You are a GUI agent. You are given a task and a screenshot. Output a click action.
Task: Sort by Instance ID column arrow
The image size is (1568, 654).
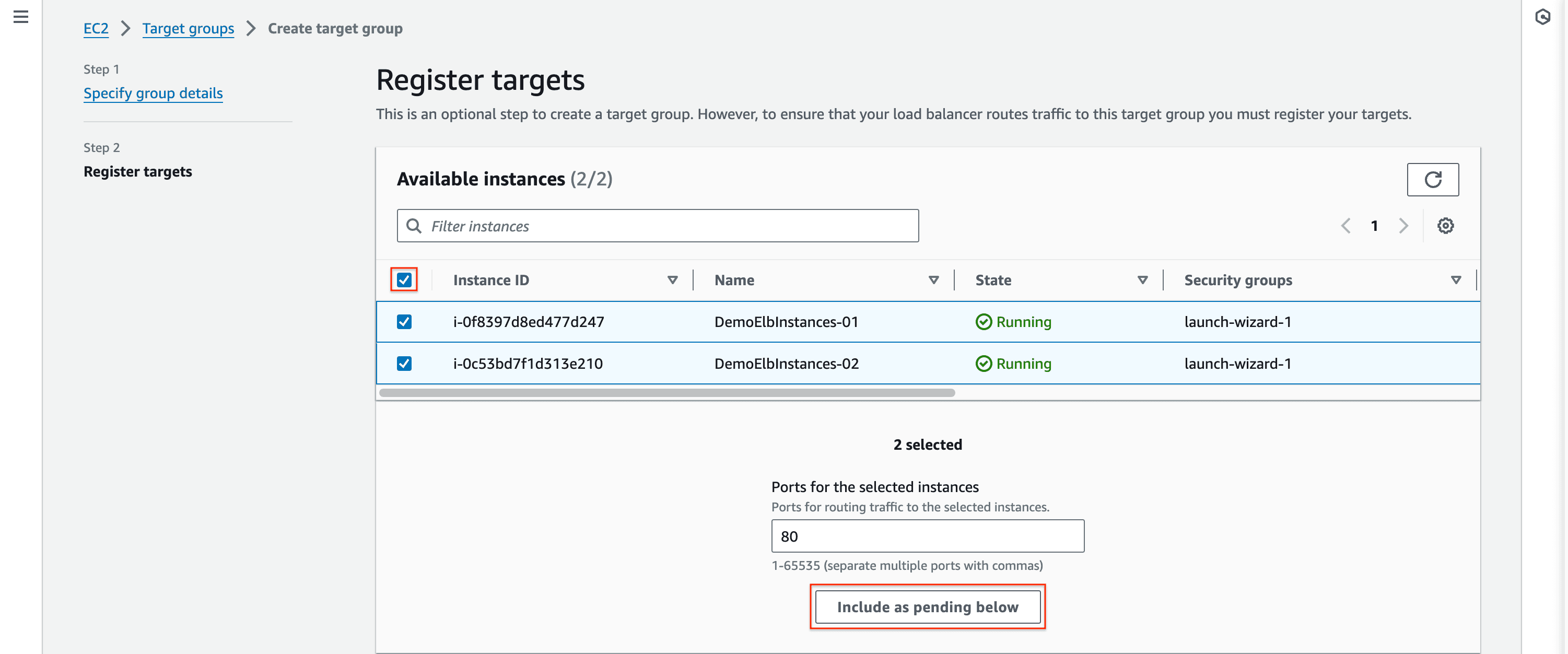(x=672, y=279)
